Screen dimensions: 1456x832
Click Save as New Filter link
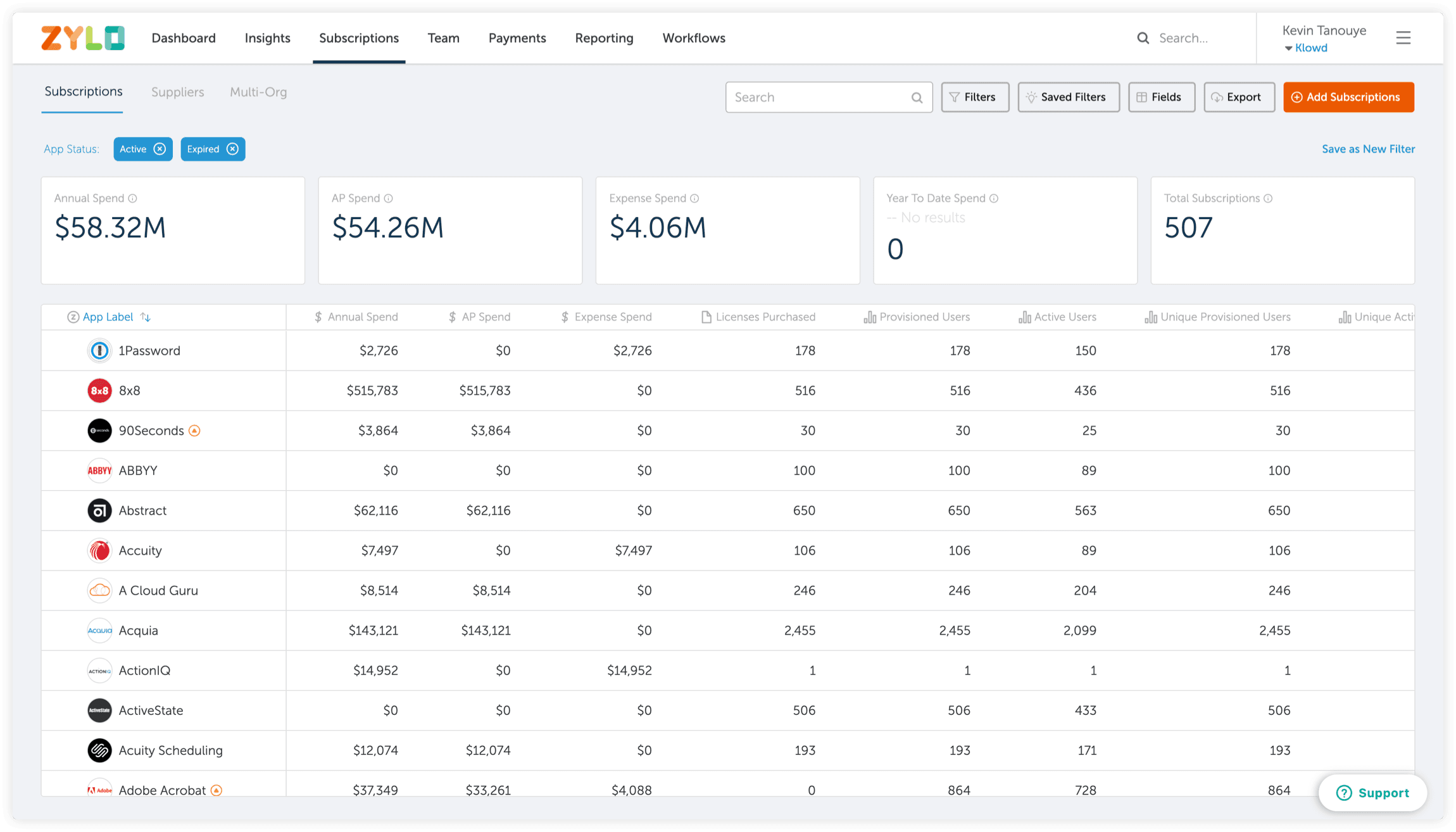(1368, 149)
